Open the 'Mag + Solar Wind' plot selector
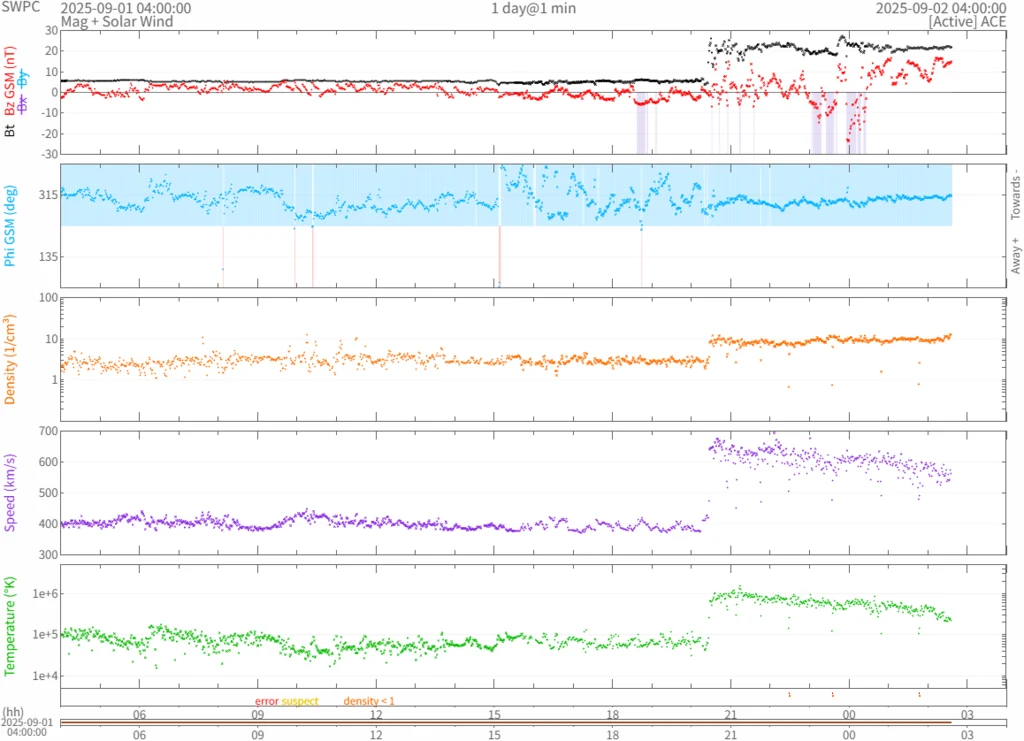The width and height of the screenshot is (1024, 741). coord(116,21)
